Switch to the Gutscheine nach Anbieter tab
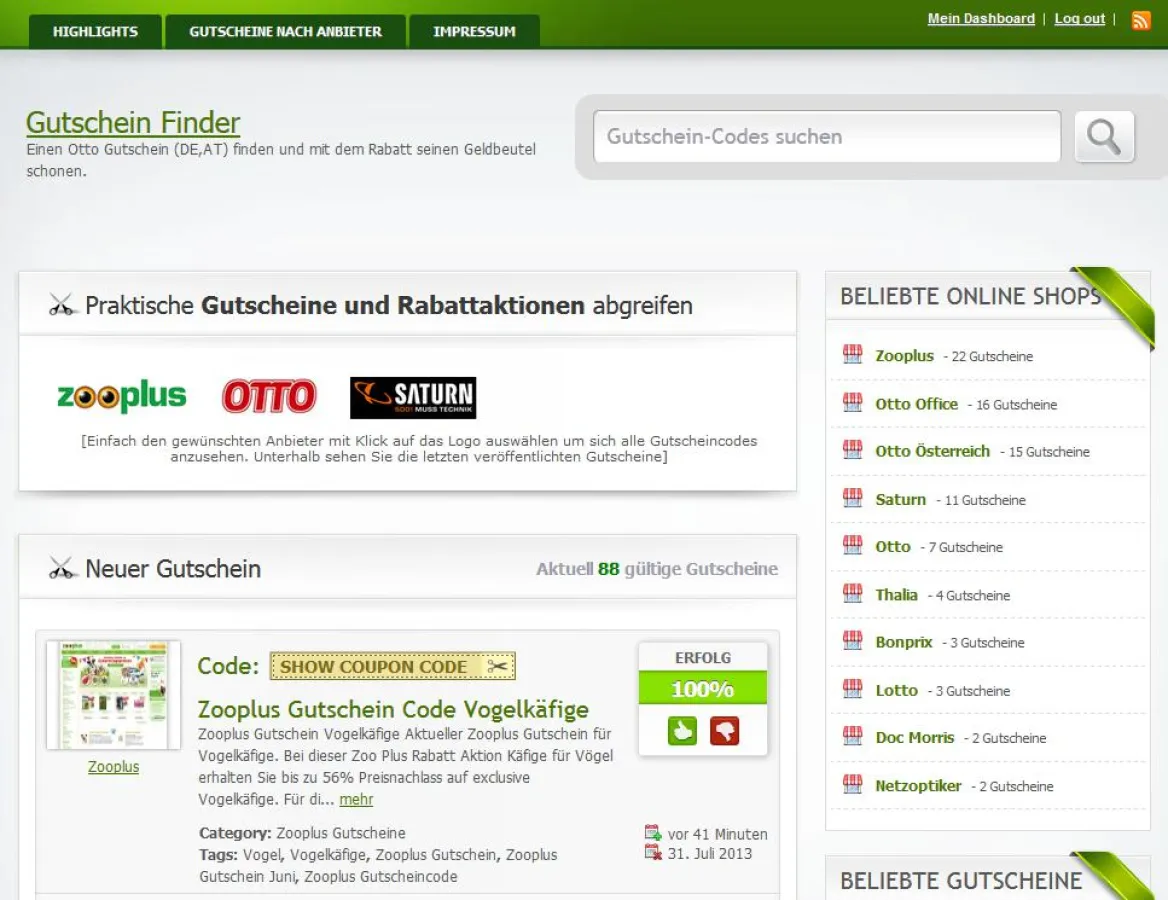This screenshot has width=1168, height=900. click(x=285, y=31)
